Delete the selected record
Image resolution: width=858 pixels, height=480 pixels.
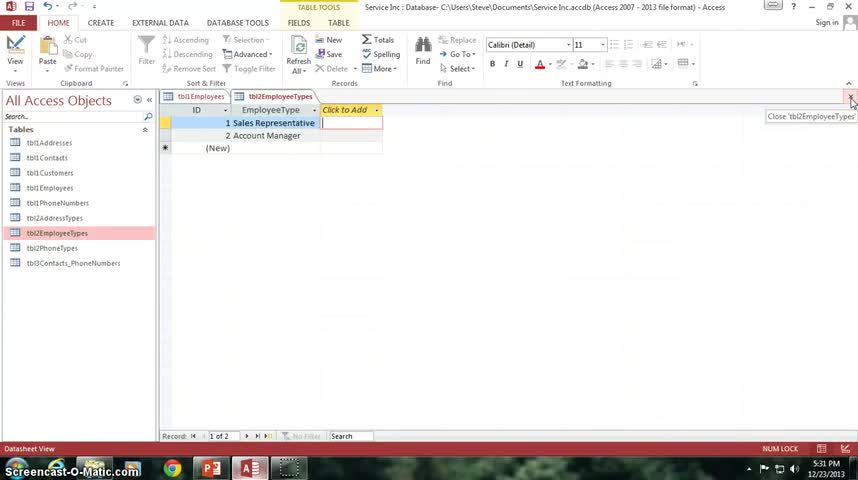tap(332, 68)
